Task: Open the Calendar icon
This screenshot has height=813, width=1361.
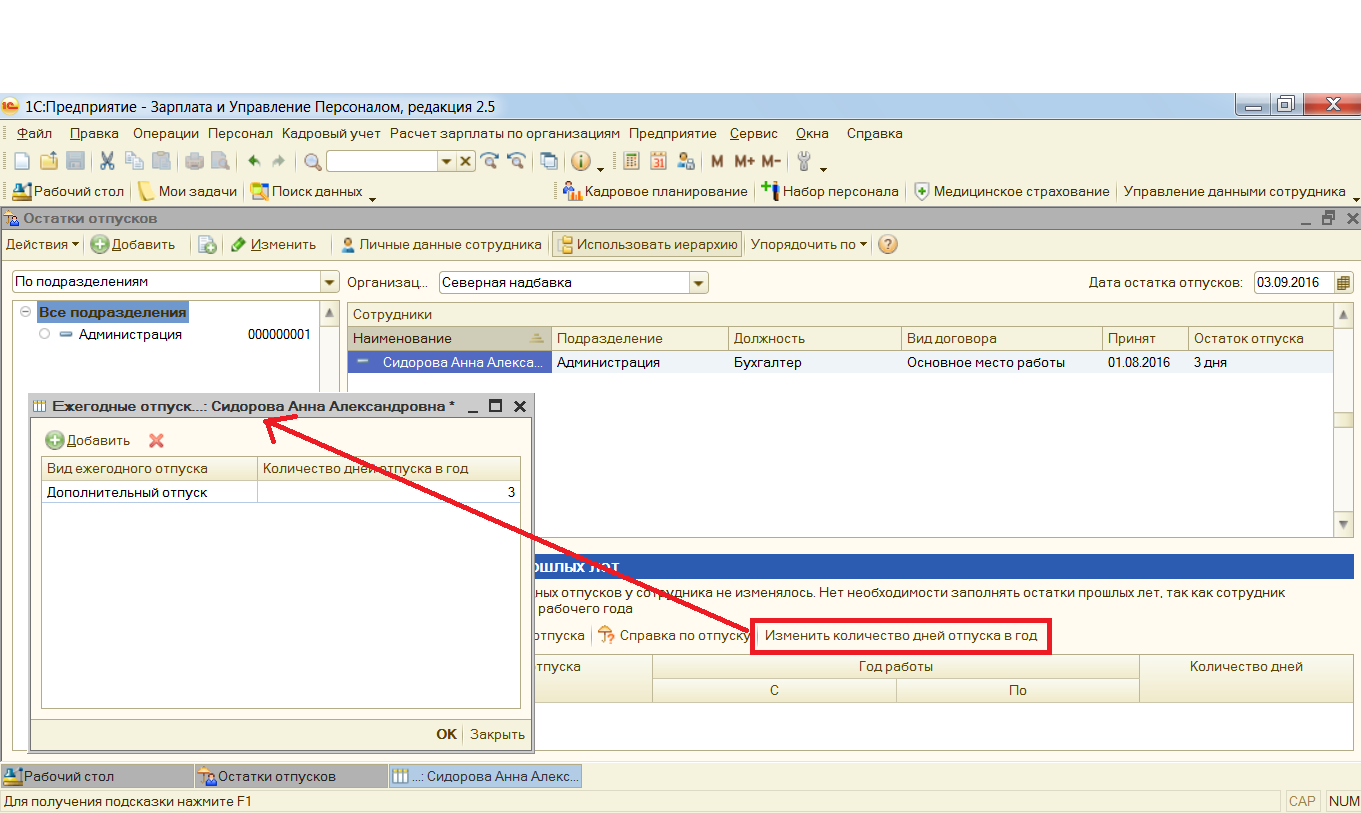Action: [658, 161]
